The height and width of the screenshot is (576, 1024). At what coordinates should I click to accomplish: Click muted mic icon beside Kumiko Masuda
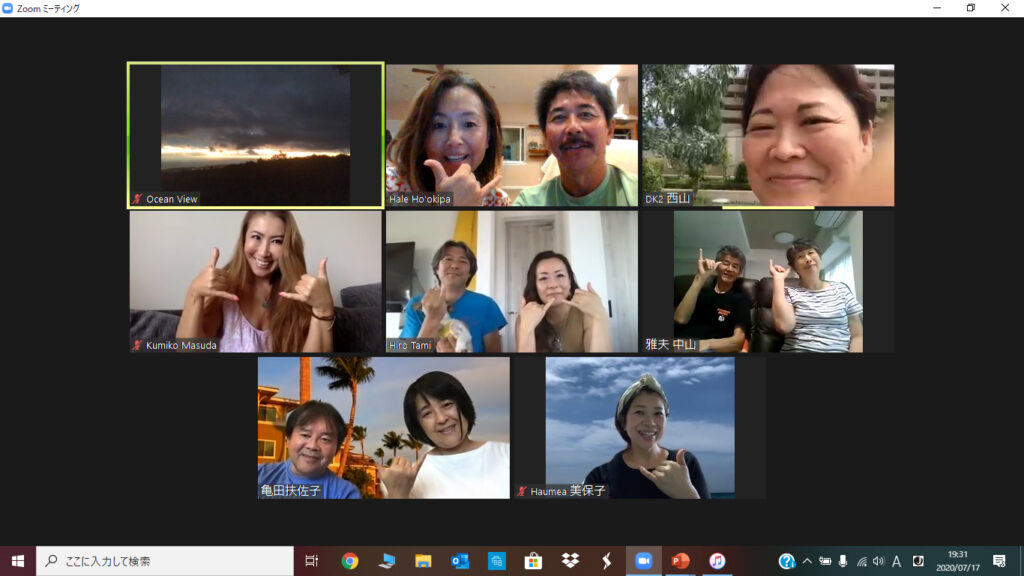pyautogui.click(x=137, y=345)
